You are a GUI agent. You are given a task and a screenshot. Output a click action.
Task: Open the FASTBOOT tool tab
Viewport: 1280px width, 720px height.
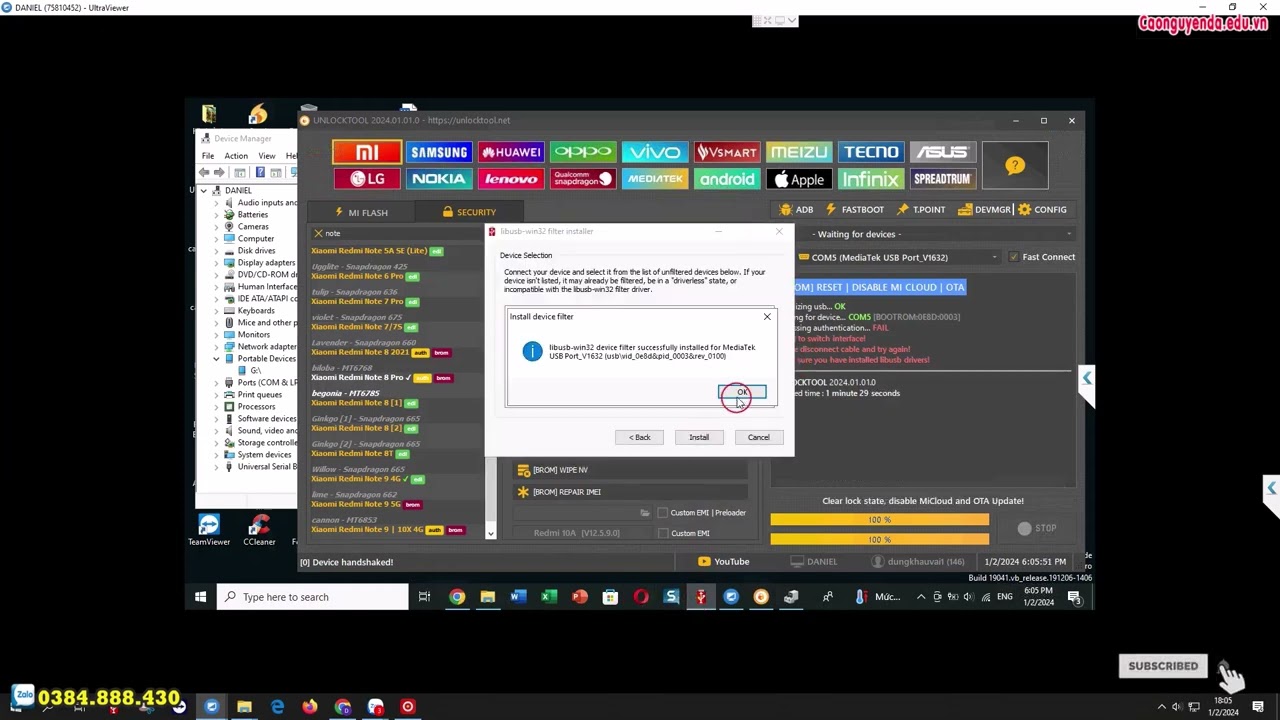click(x=854, y=210)
